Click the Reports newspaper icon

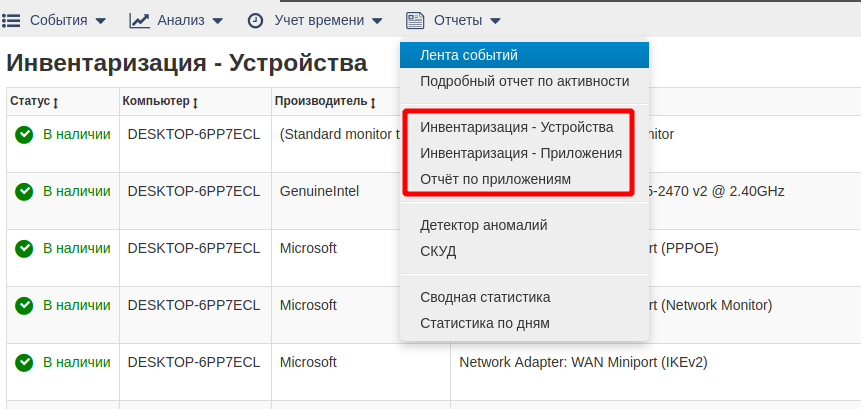416,20
